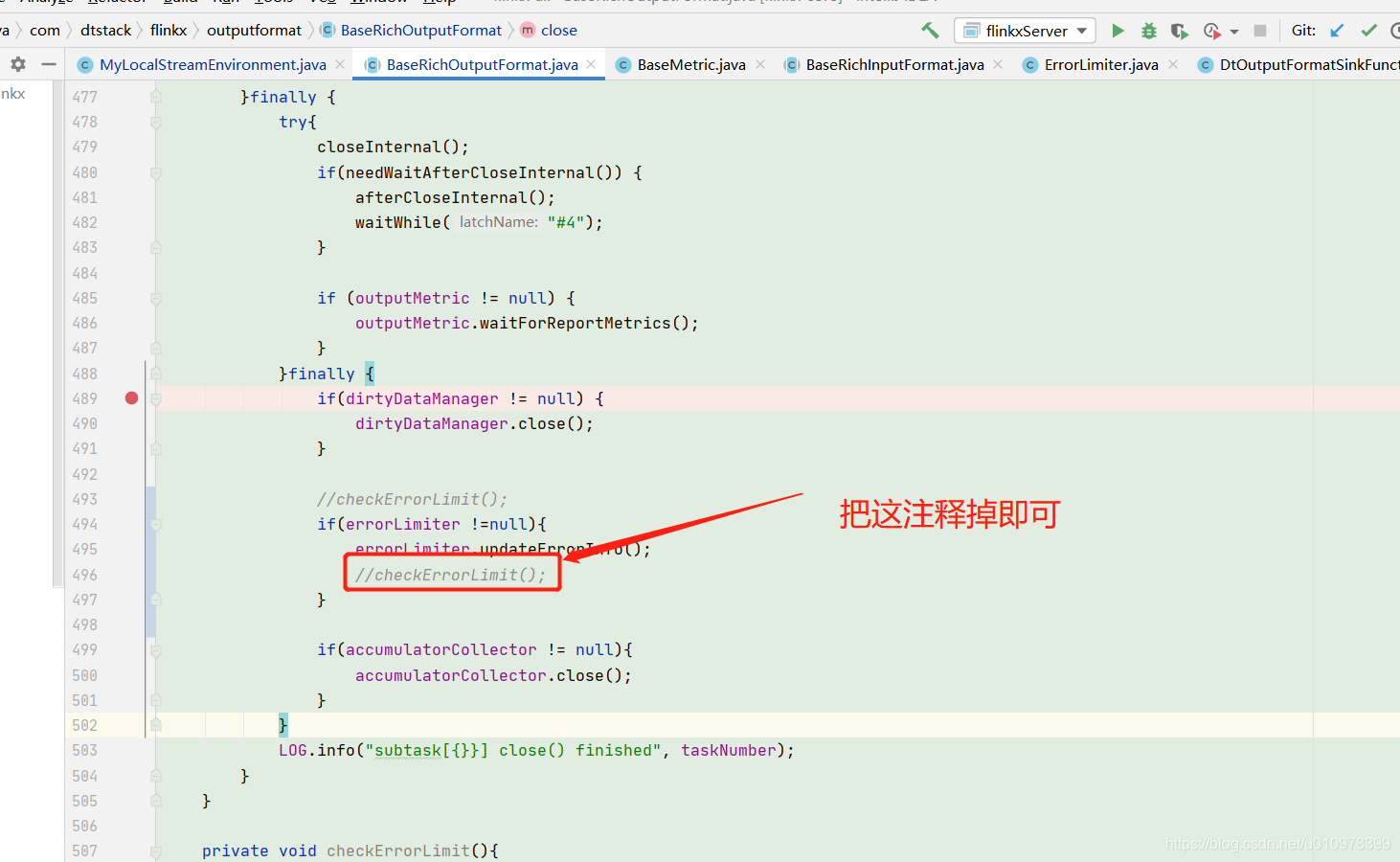Screen dimensions: 1400x862
Task: Collapse the inner finally block at line 488
Action: [156, 374]
